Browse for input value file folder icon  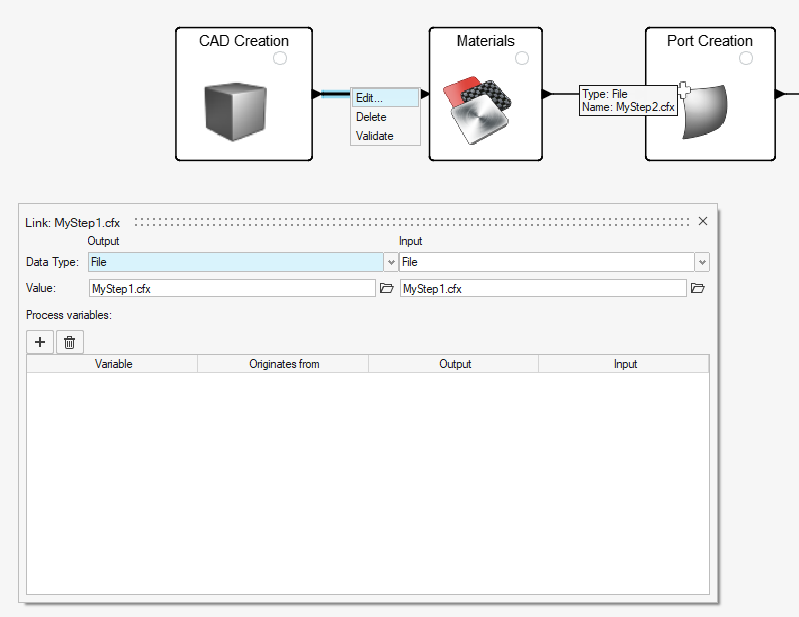[698, 288]
